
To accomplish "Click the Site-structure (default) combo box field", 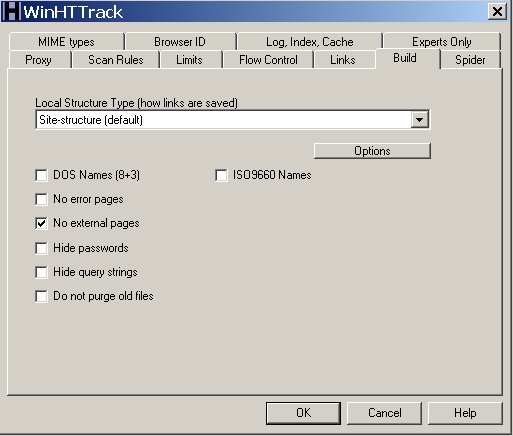I will (232, 120).
